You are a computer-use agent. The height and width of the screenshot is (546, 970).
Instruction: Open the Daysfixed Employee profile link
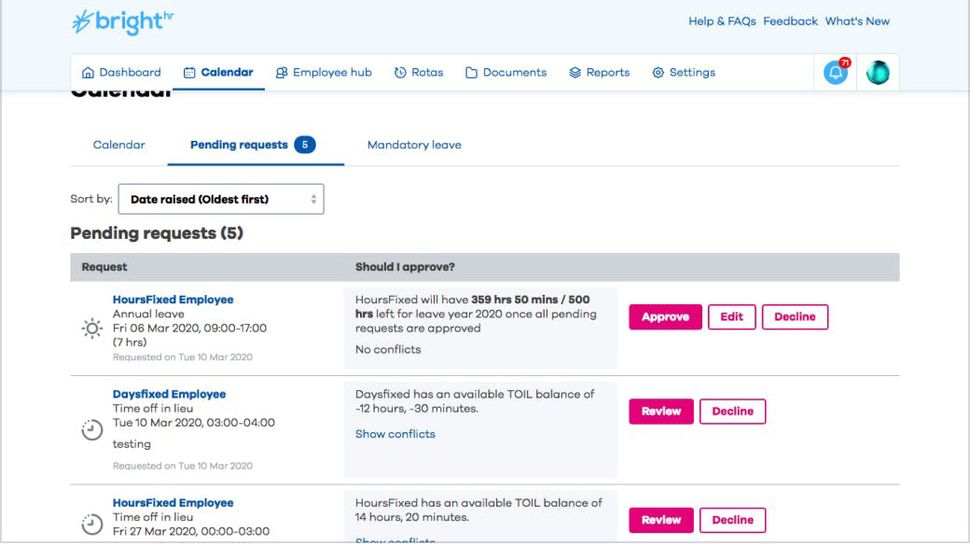pos(169,394)
